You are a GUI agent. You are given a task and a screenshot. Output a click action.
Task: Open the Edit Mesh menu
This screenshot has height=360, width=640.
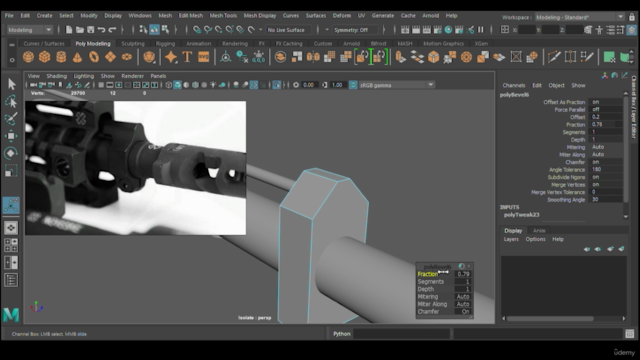191,16
